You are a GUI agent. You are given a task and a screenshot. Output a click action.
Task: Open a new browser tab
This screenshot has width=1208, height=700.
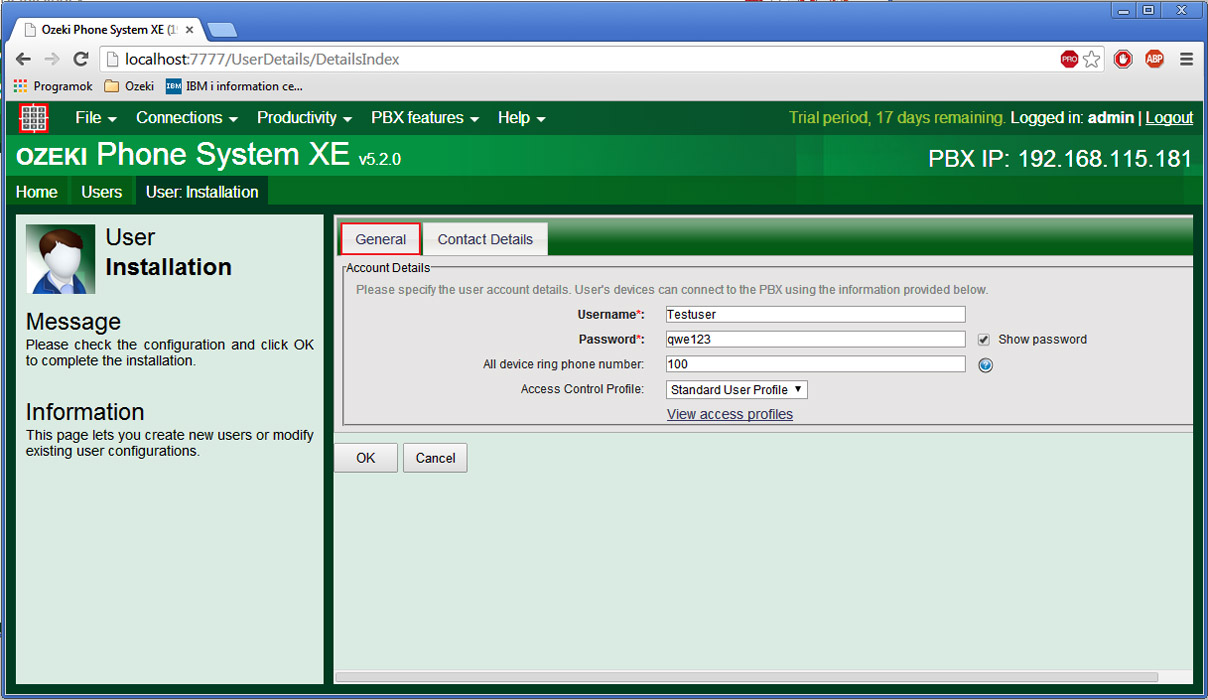point(221,30)
